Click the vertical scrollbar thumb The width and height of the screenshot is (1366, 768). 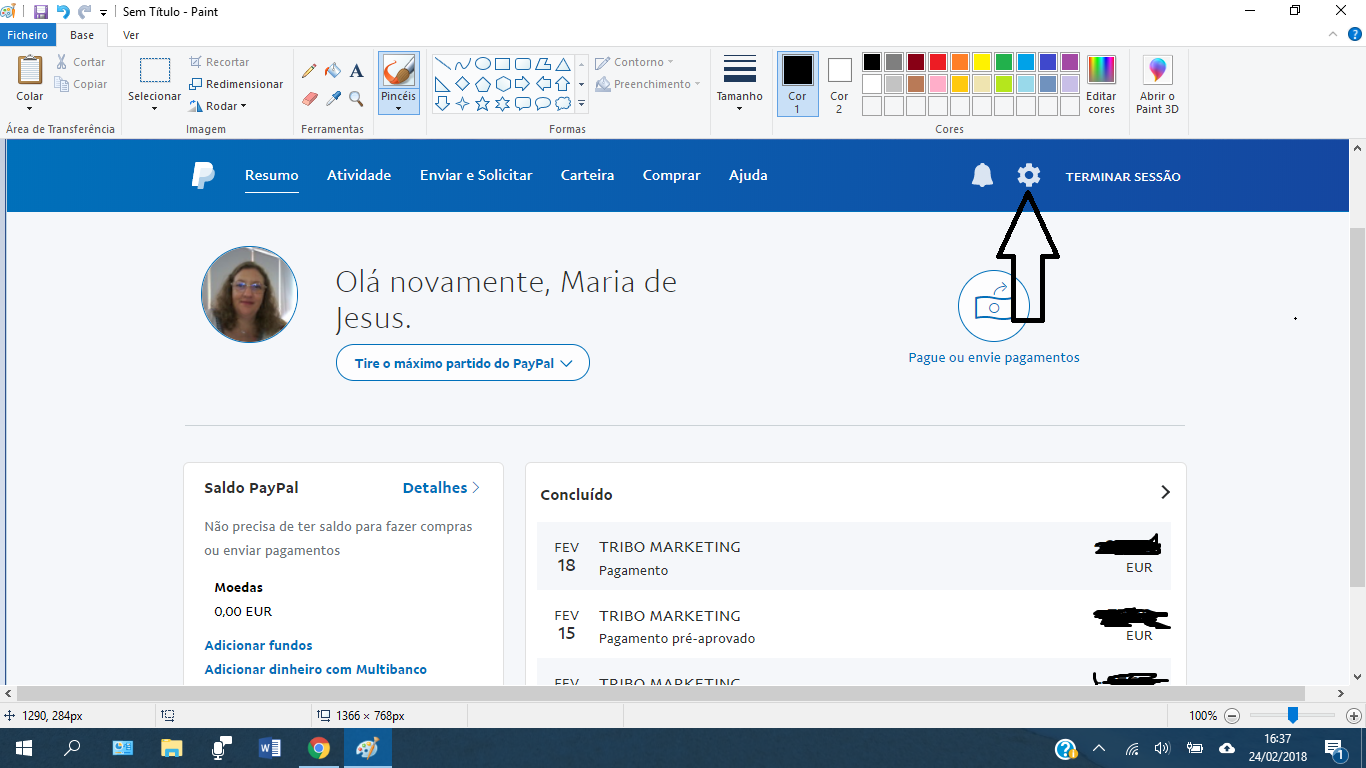[1357, 407]
